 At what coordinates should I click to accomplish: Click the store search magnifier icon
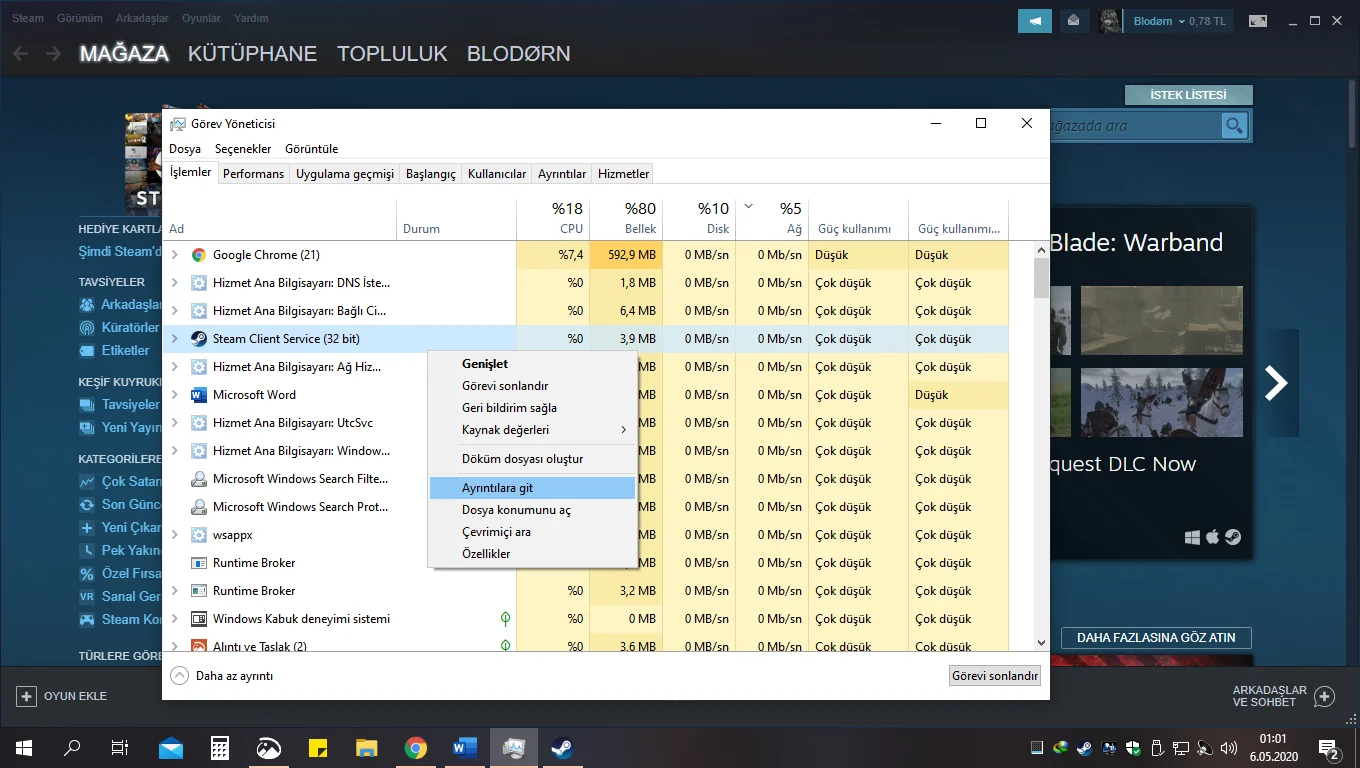(x=1235, y=125)
